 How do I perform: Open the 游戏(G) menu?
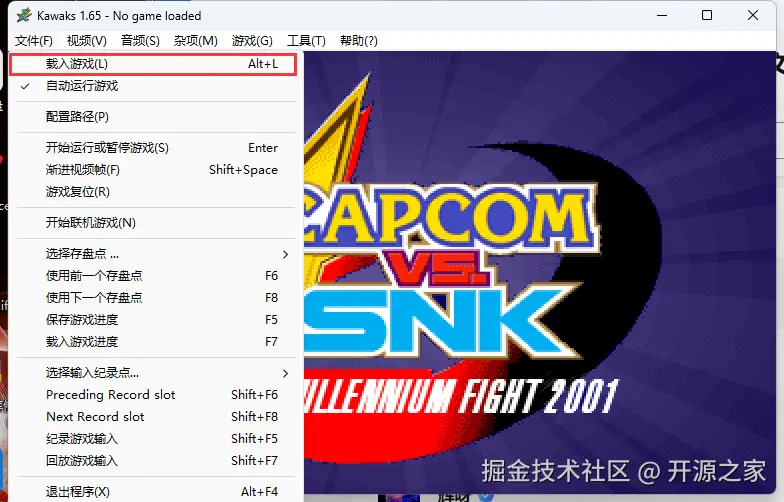252,40
